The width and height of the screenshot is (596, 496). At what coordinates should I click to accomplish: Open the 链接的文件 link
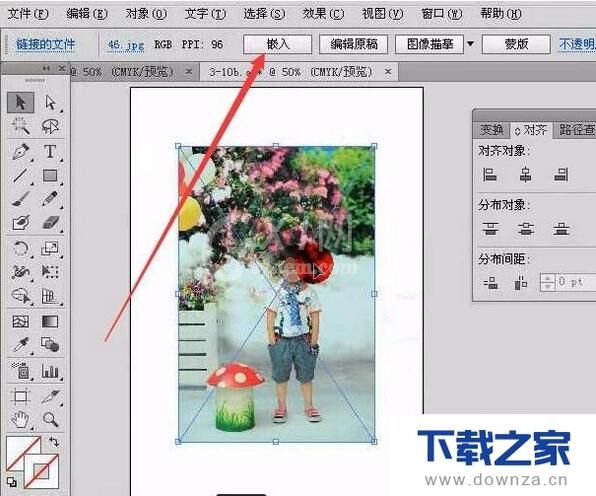(x=46, y=44)
